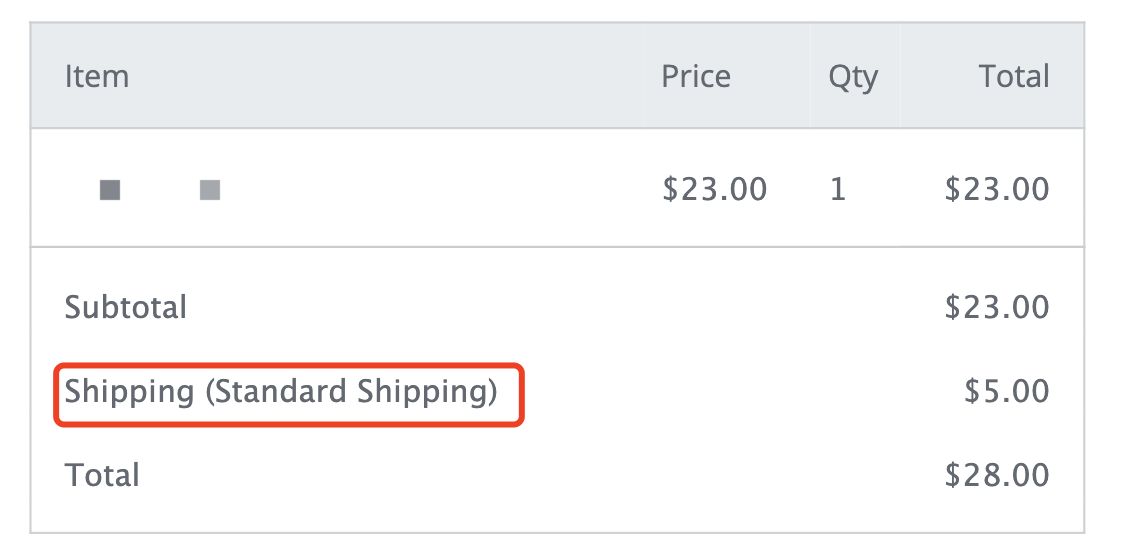
Task: Click the Subtotal amount $23.00
Action: 997,308
